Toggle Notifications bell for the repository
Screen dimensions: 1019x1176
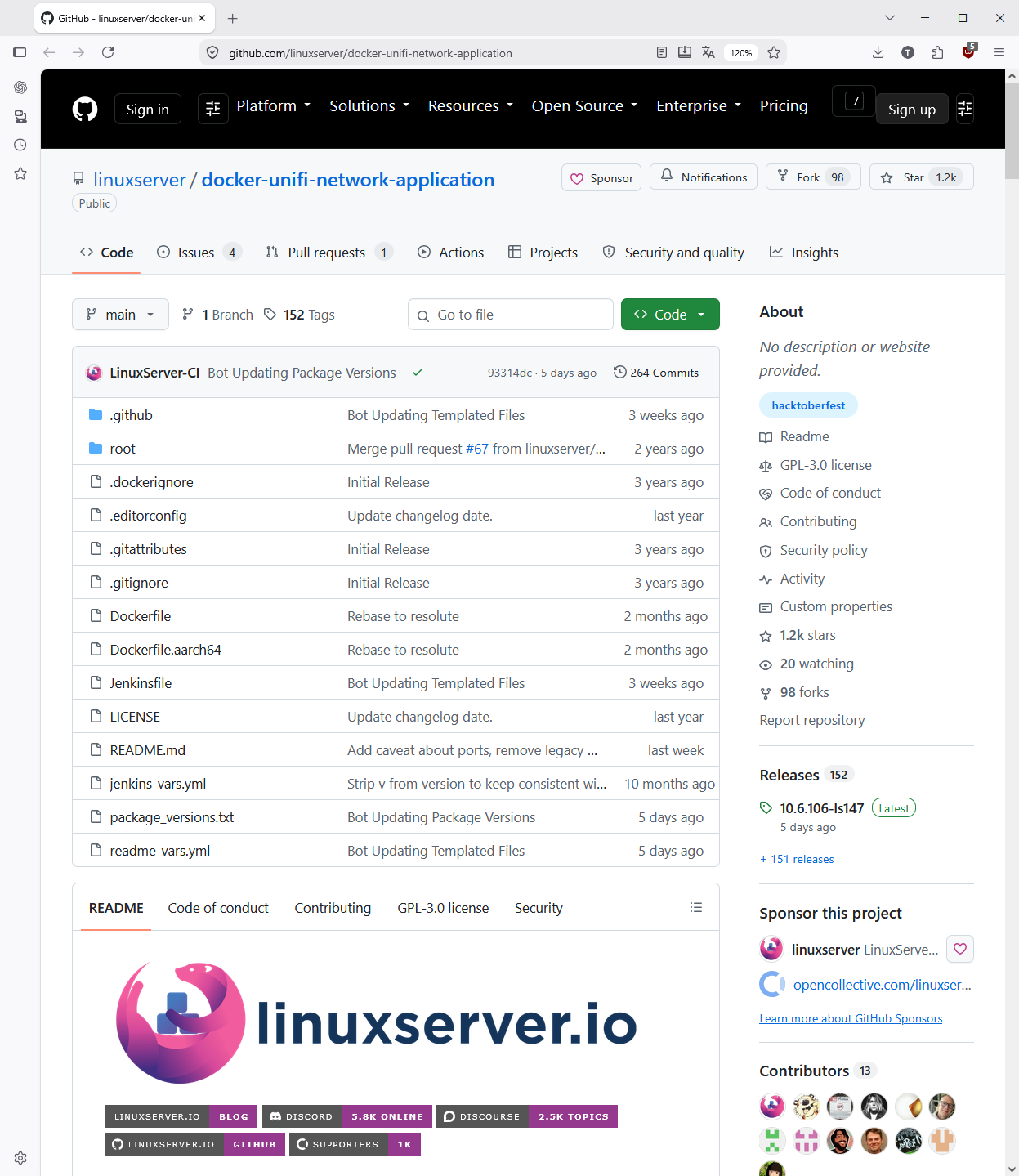pyautogui.click(x=704, y=177)
